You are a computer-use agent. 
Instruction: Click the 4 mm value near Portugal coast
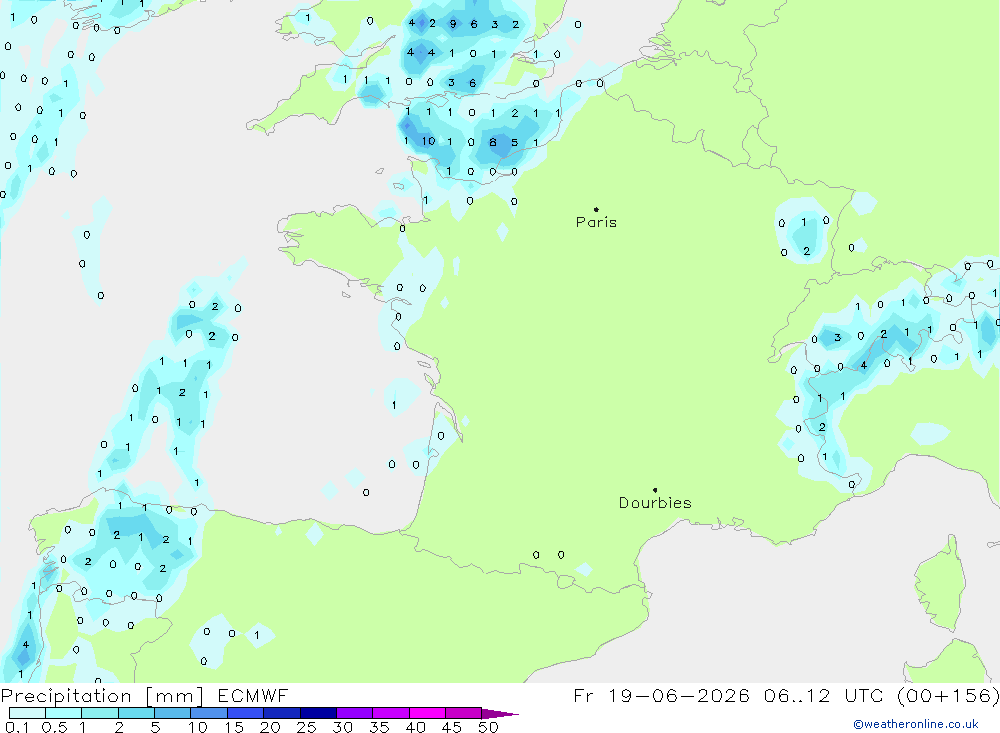26,644
